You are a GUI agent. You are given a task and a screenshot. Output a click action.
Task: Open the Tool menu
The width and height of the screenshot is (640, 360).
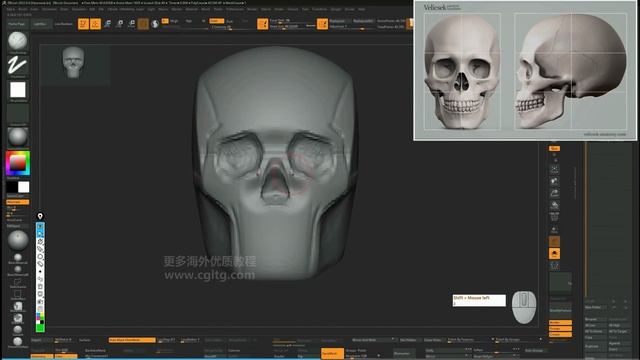click(305, 9)
